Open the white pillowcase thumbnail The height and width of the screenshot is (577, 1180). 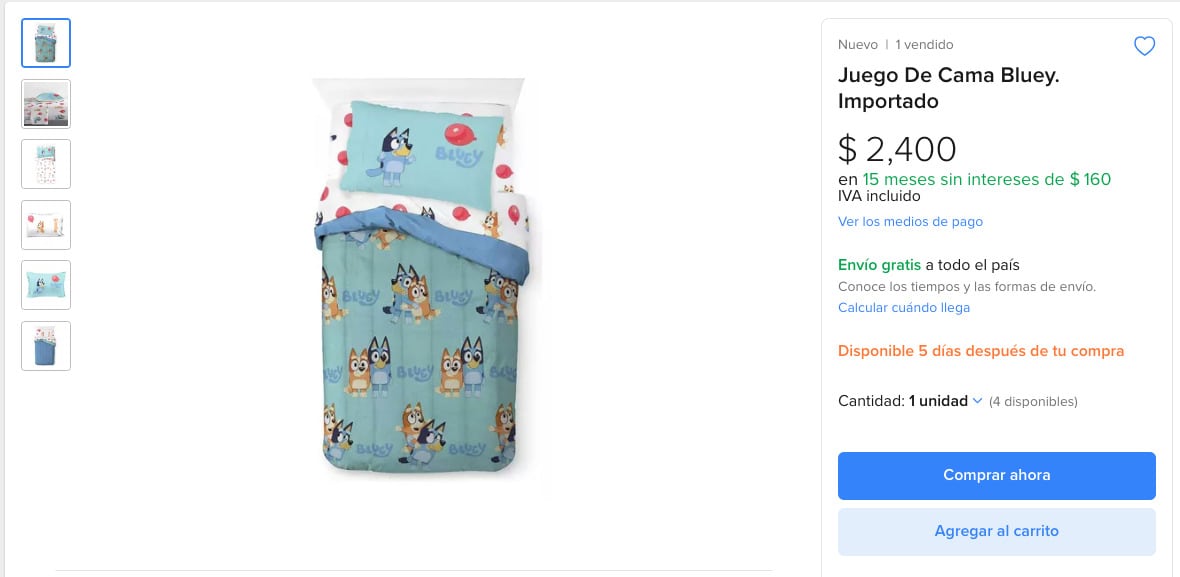[x=46, y=225]
